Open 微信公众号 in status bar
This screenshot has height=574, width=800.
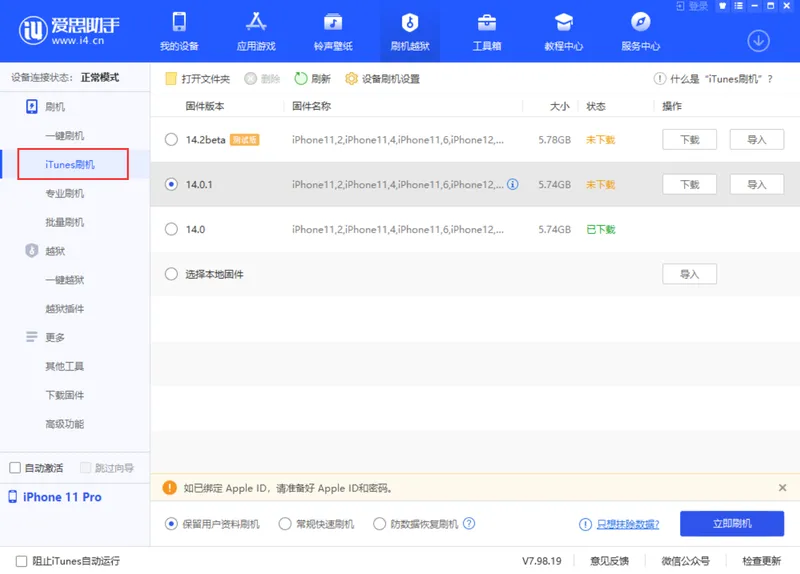(x=685, y=561)
